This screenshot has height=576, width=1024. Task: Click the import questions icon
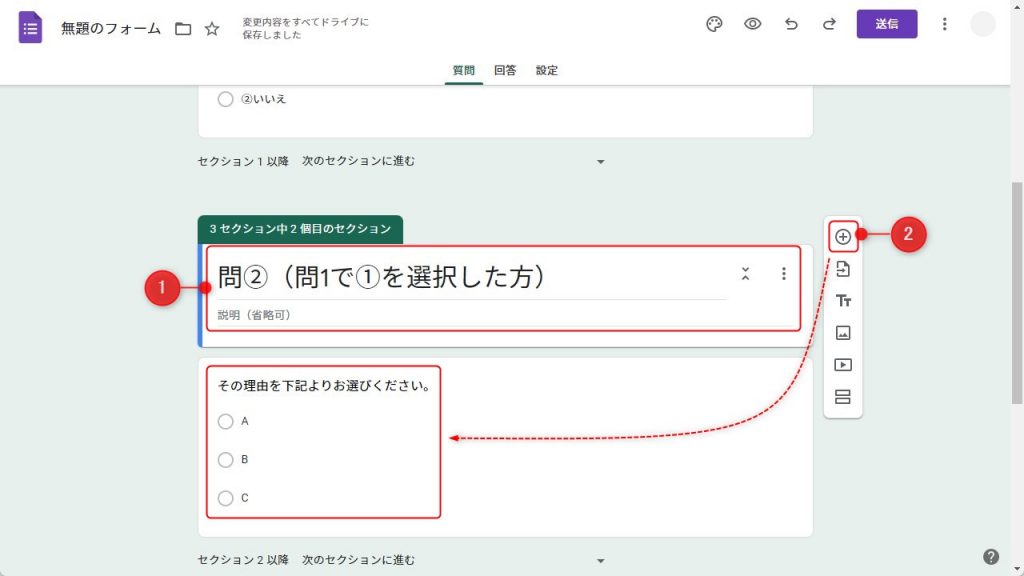pos(842,268)
